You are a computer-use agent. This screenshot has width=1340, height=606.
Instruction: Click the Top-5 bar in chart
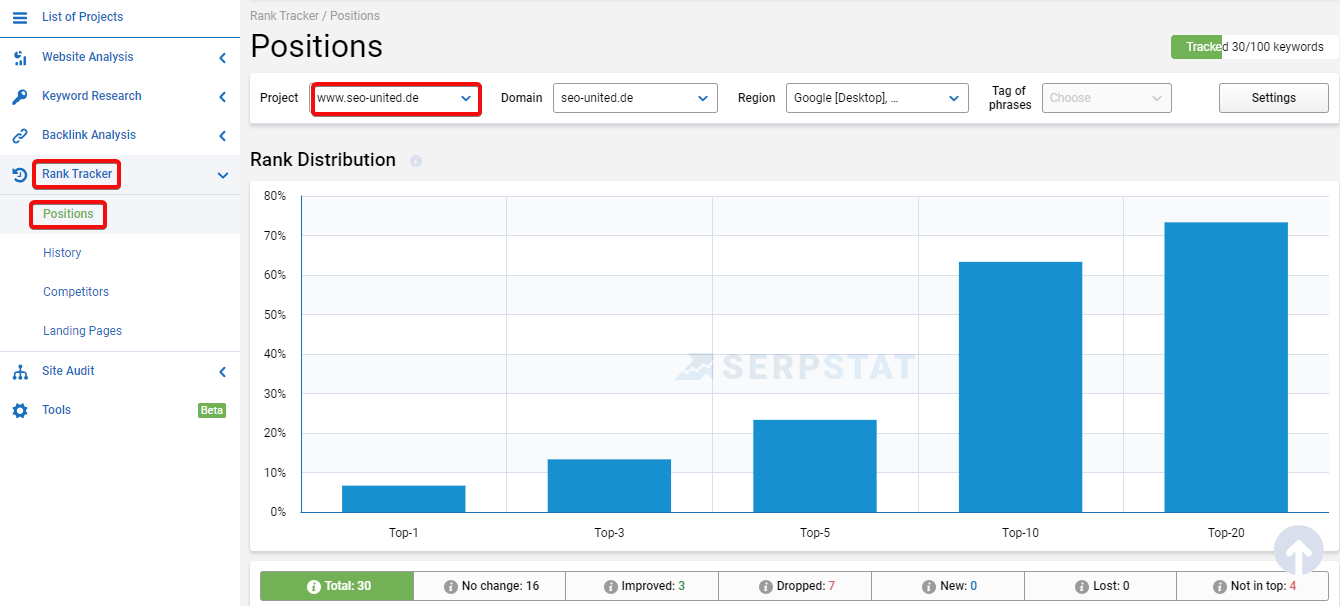pyautogui.click(x=815, y=466)
